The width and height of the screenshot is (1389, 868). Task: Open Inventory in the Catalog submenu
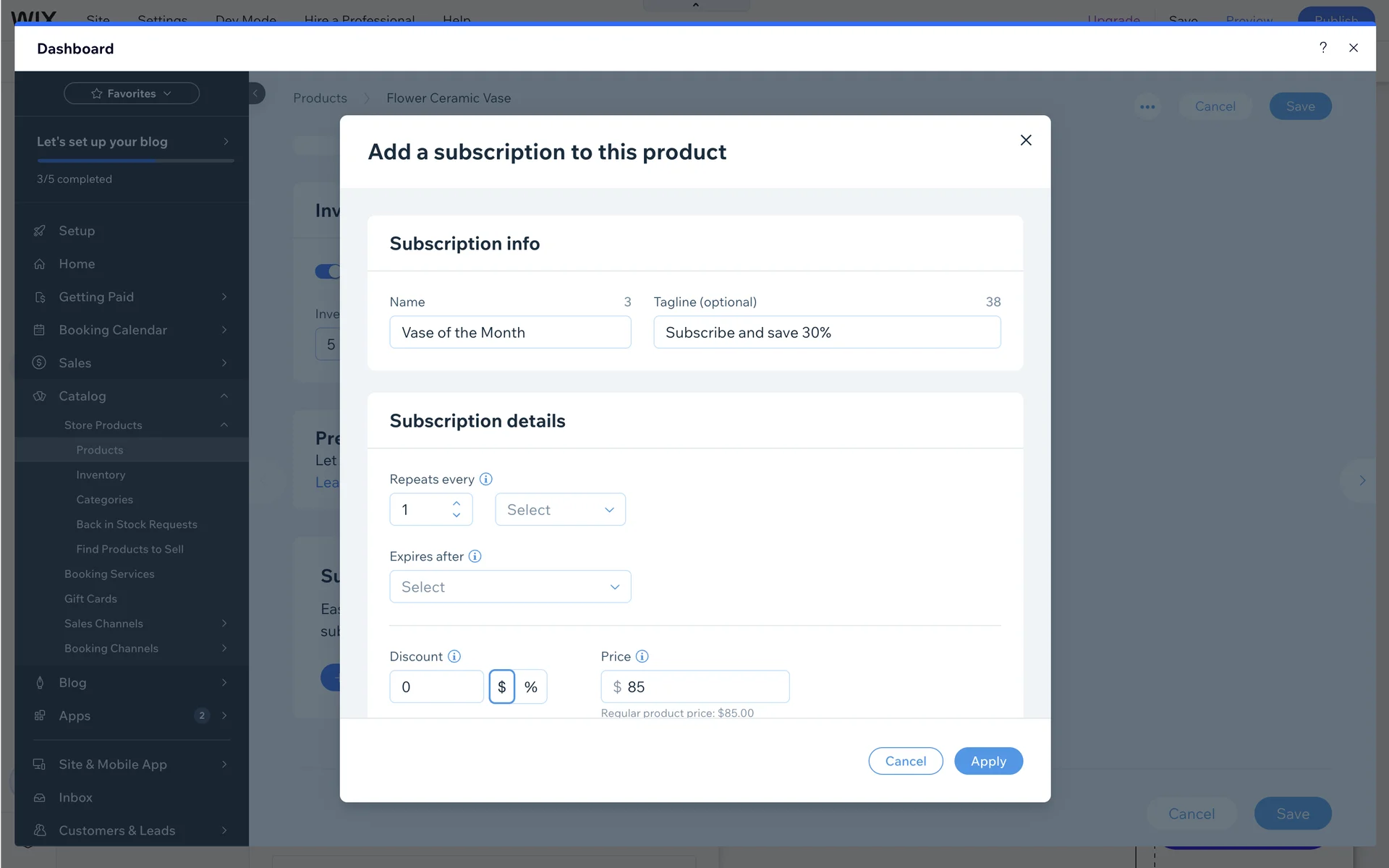tap(101, 475)
